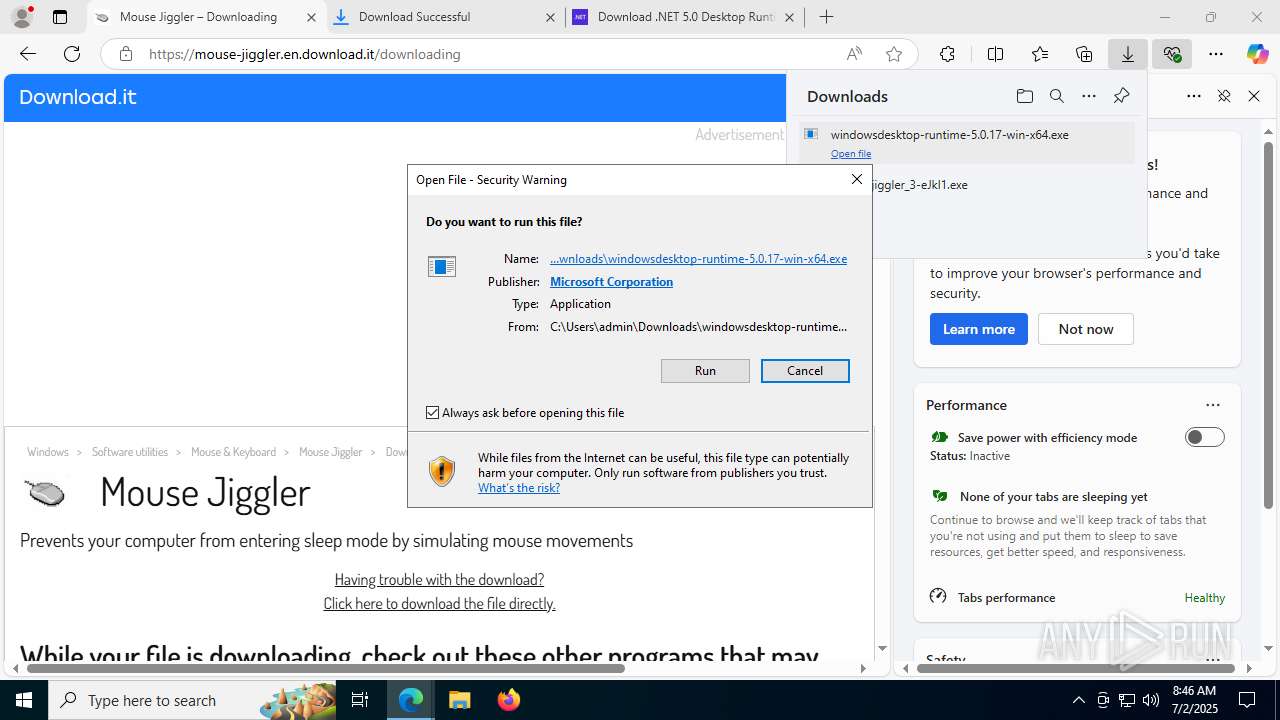1280x720 pixels.
Task: Click the Downloads toolbar arrow icon
Action: 1128,54
